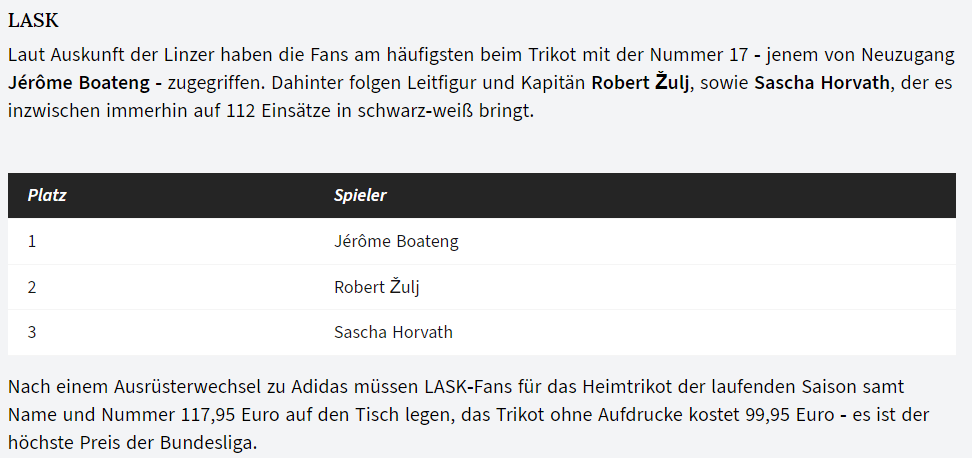The image size is (972, 458).
Task: Select rank 2 cell in Platz column
Action: click(32, 287)
